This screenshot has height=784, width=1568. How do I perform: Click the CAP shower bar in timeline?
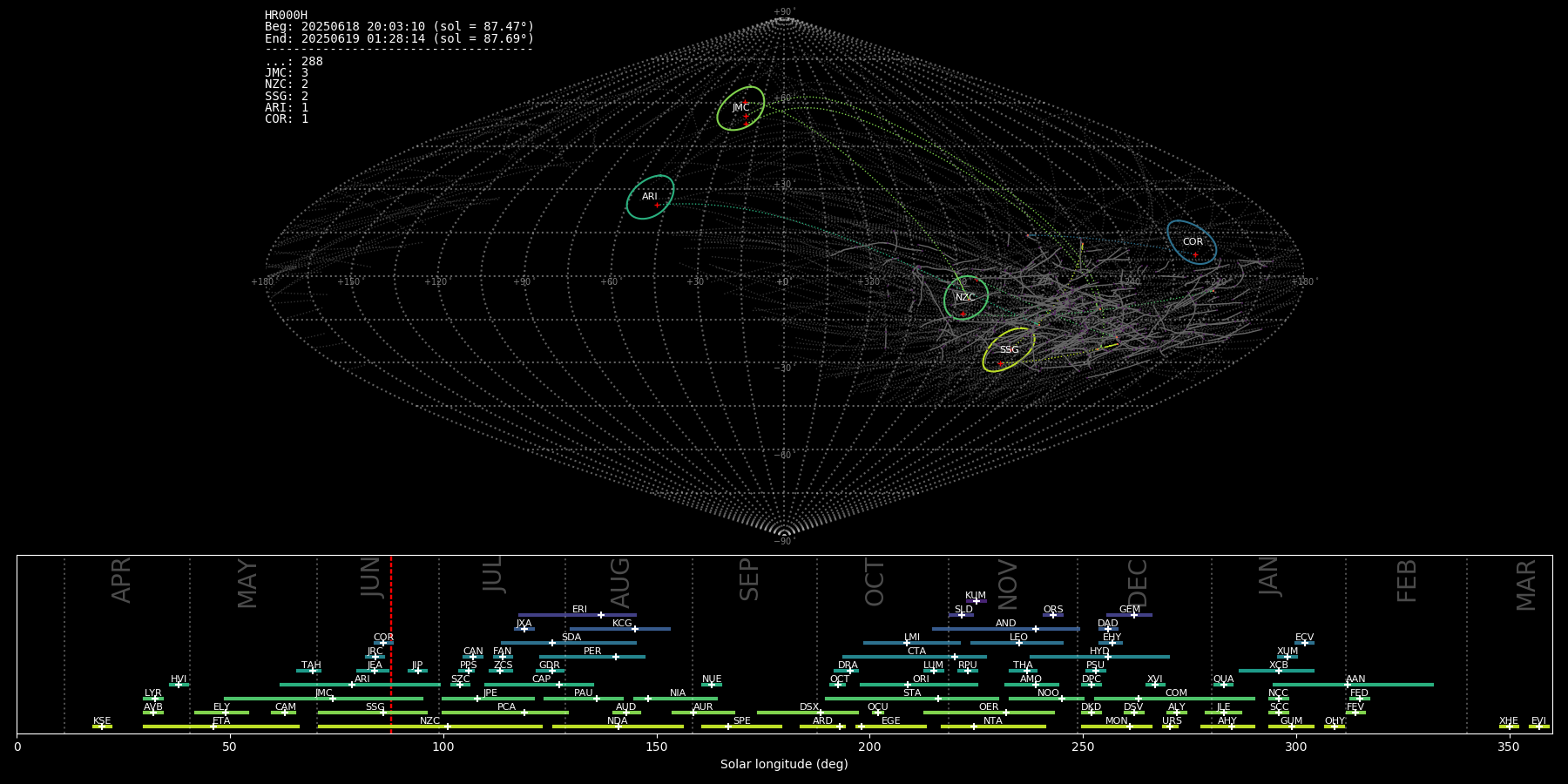(539, 685)
